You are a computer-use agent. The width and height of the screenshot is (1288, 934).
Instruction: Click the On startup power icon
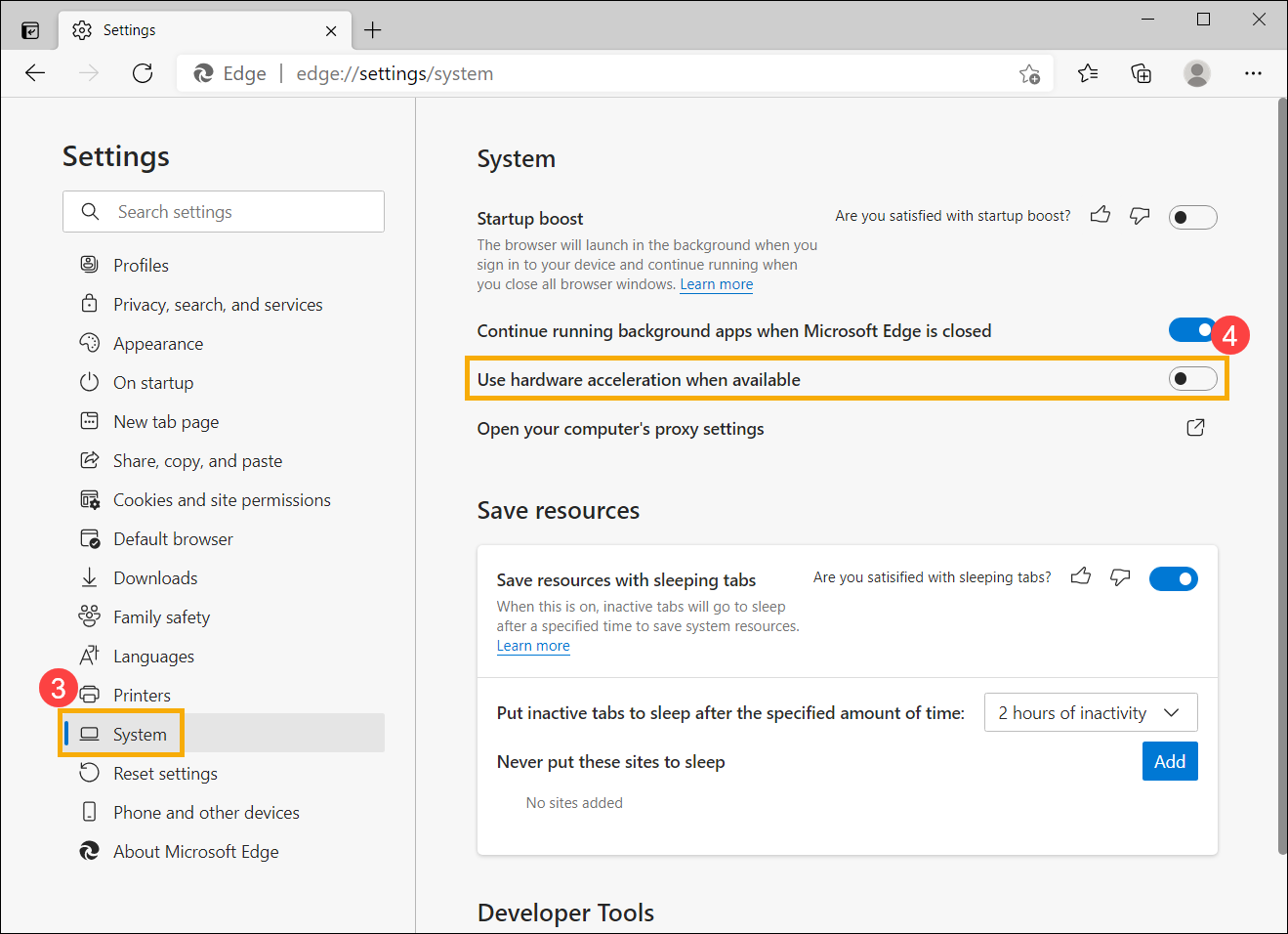(x=89, y=381)
